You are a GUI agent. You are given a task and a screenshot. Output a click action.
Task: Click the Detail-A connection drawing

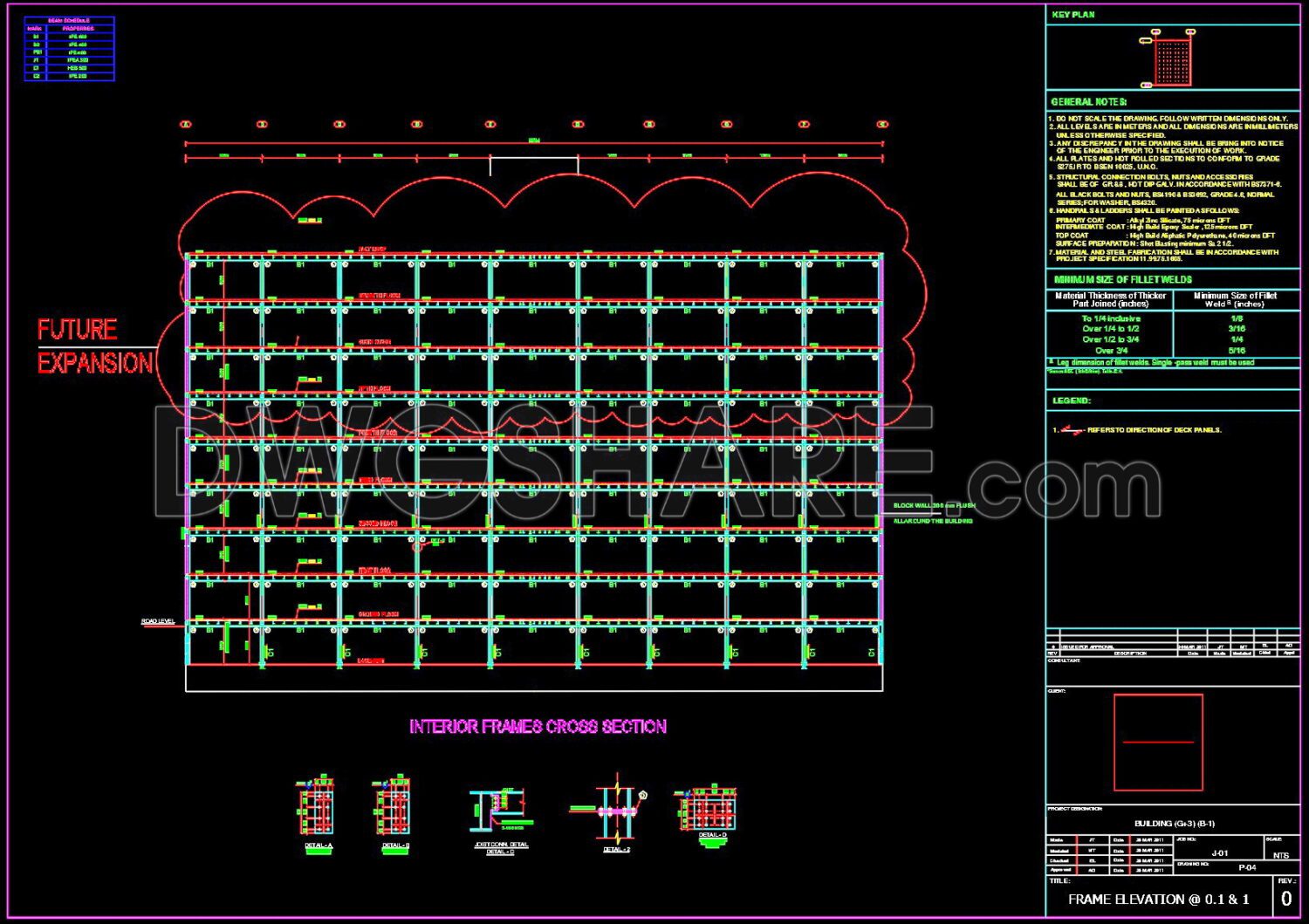coord(316,807)
